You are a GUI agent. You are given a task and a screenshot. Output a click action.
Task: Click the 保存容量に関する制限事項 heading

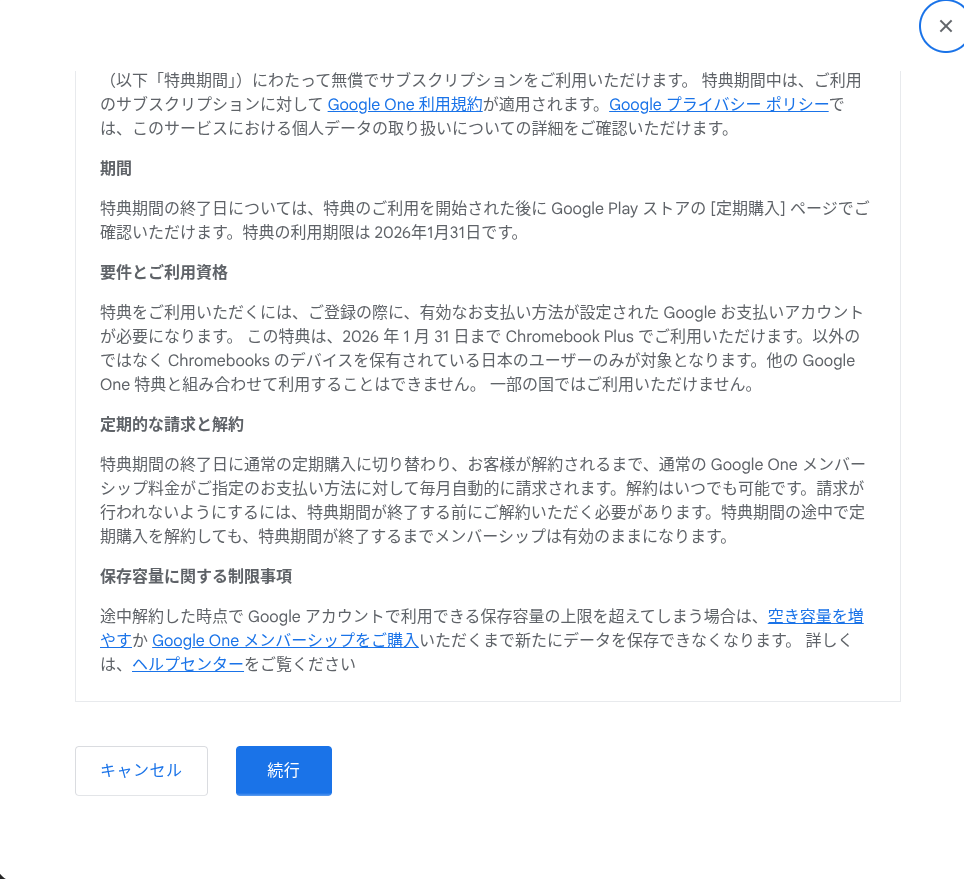196,576
